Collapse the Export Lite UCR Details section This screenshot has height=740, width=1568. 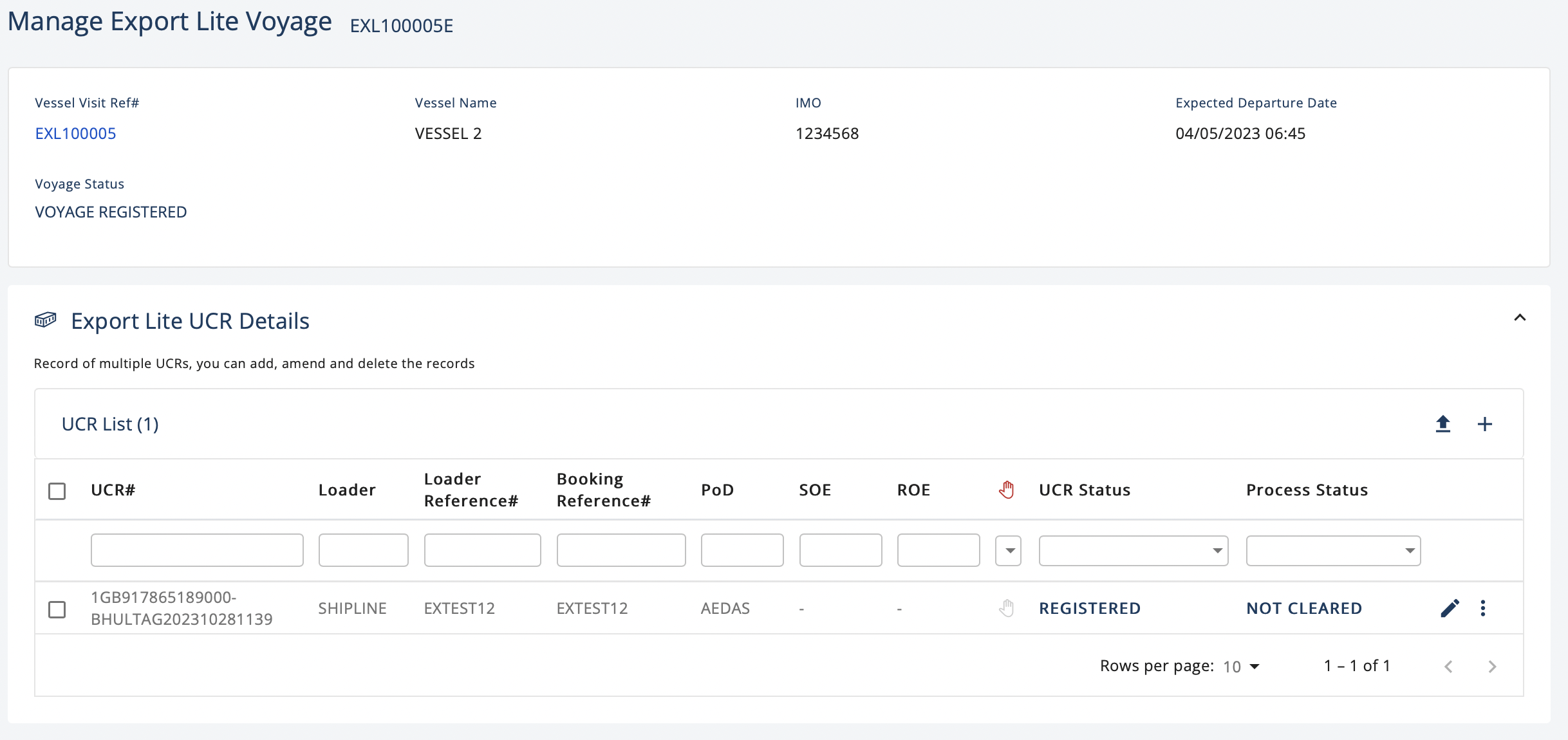1520,317
